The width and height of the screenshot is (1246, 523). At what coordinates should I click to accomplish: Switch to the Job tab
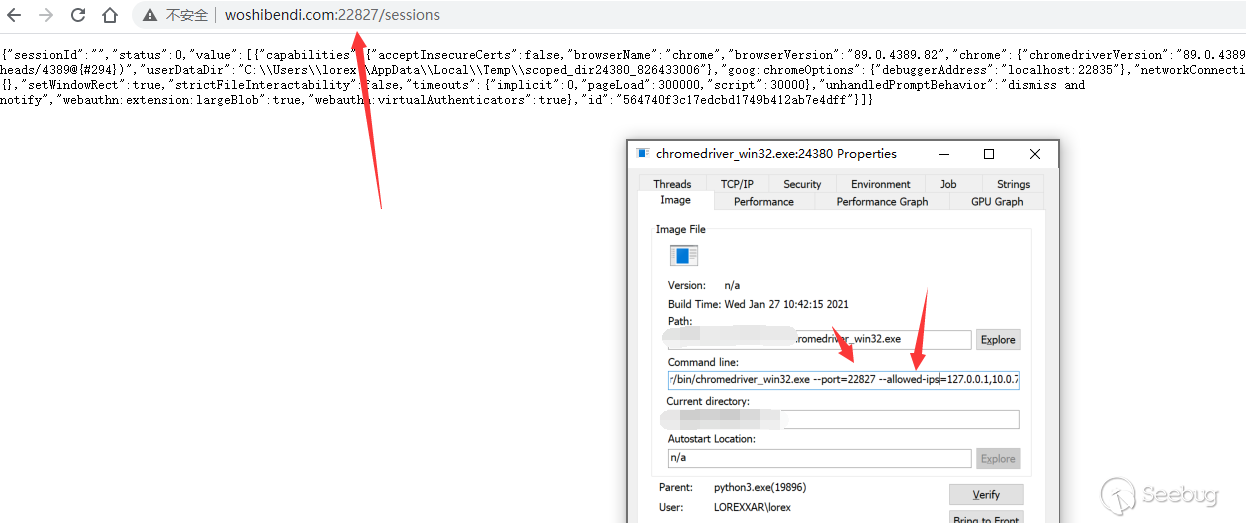(948, 184)
